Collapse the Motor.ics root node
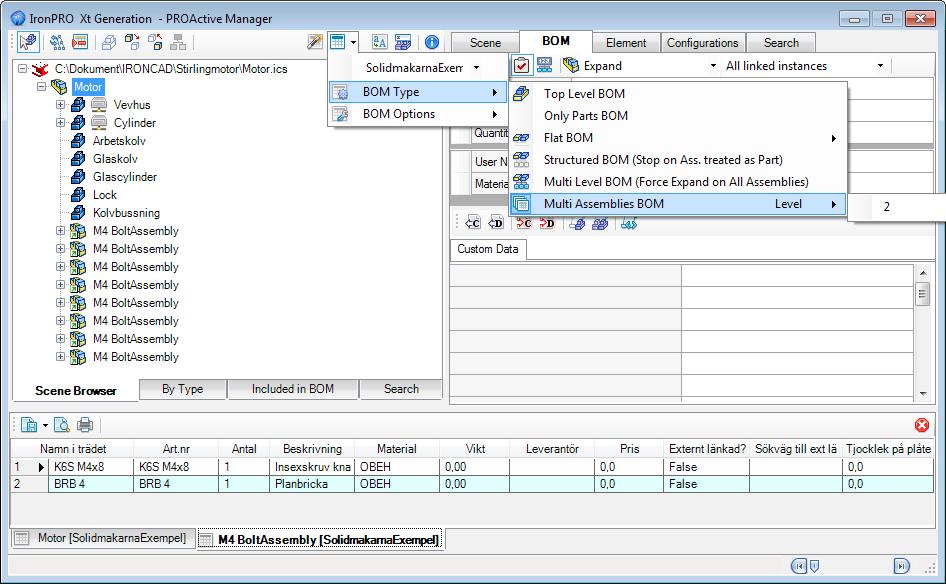Image resolution: width=946 pixels, height=584 pixels. coord(22,69)
